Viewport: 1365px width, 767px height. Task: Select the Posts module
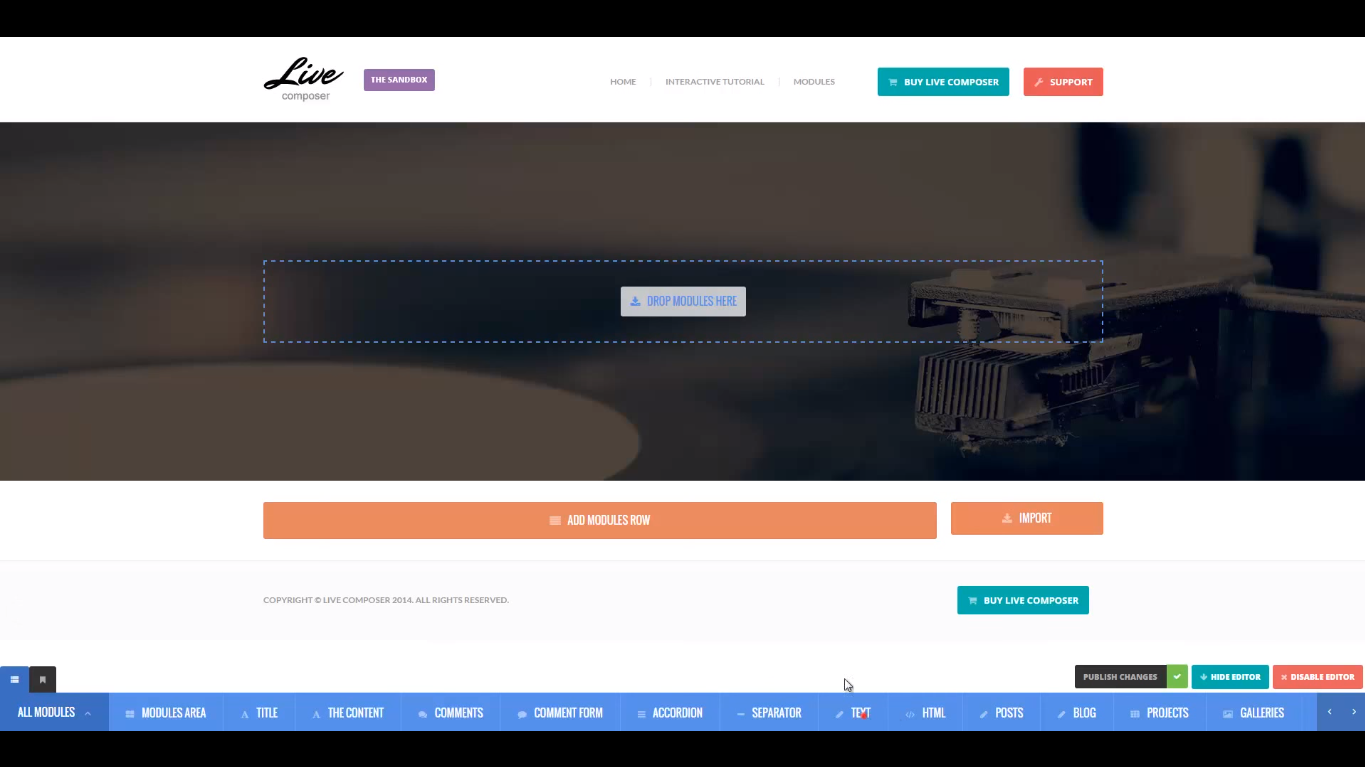tap(1001, 713)
